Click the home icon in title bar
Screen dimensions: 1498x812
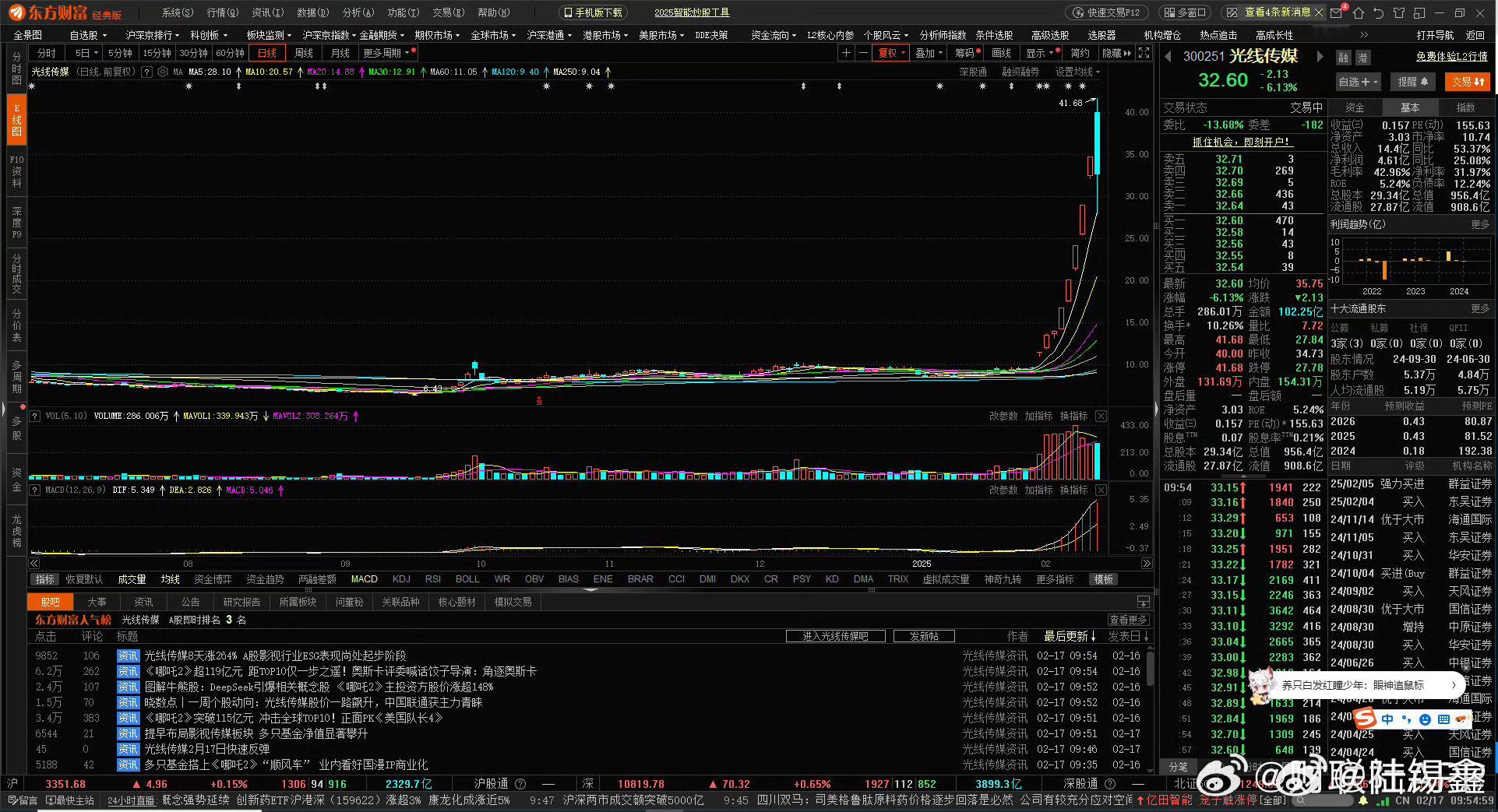pos(1359,12)
